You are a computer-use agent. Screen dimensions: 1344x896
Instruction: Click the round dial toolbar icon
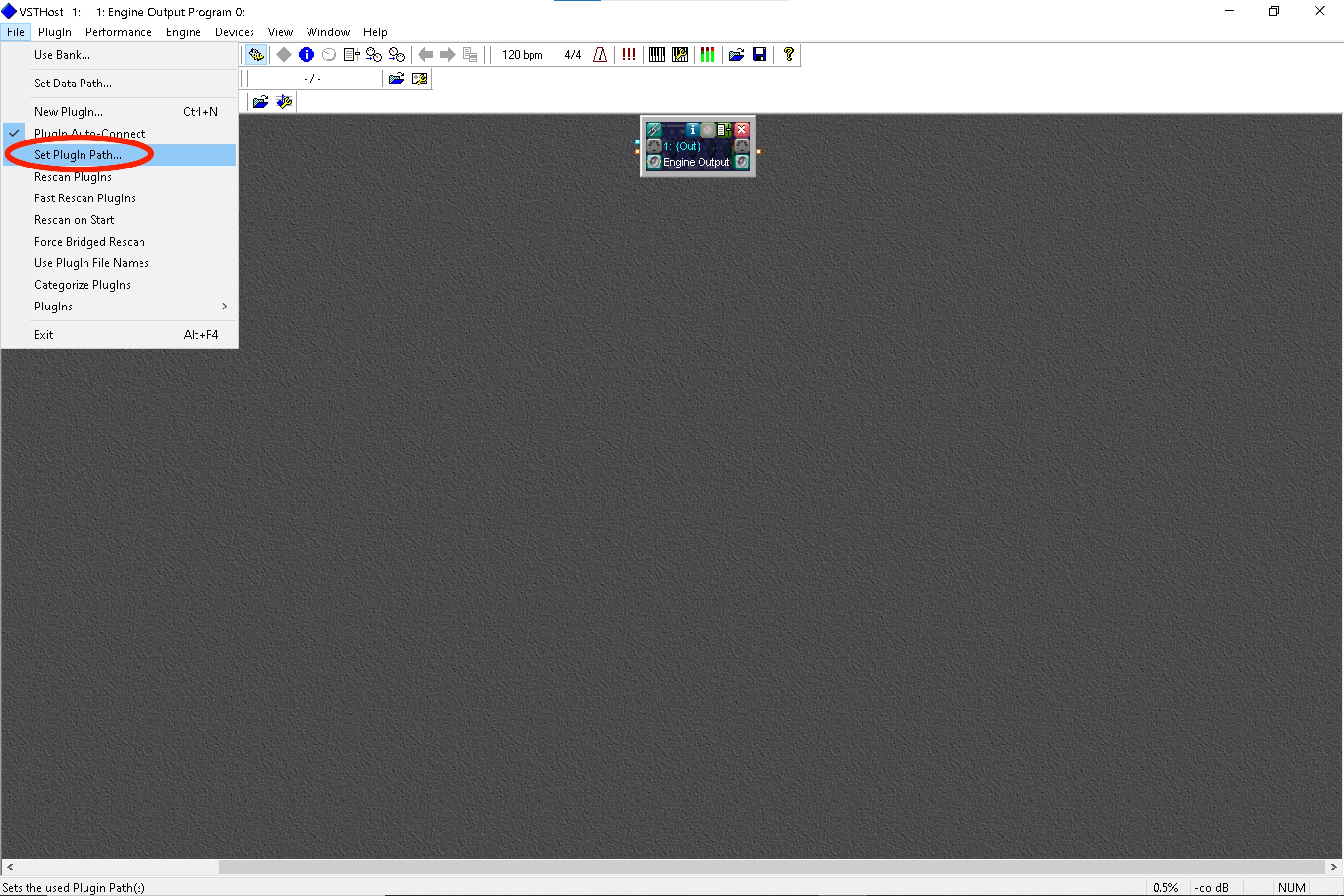pyautogui.click(x=329, y=55)
